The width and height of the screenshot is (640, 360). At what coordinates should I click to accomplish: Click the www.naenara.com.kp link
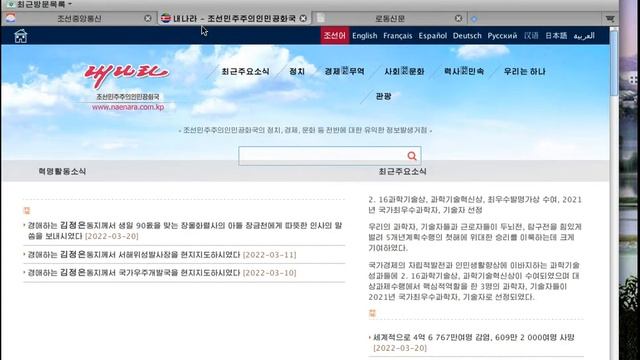(x=128, y=107)
